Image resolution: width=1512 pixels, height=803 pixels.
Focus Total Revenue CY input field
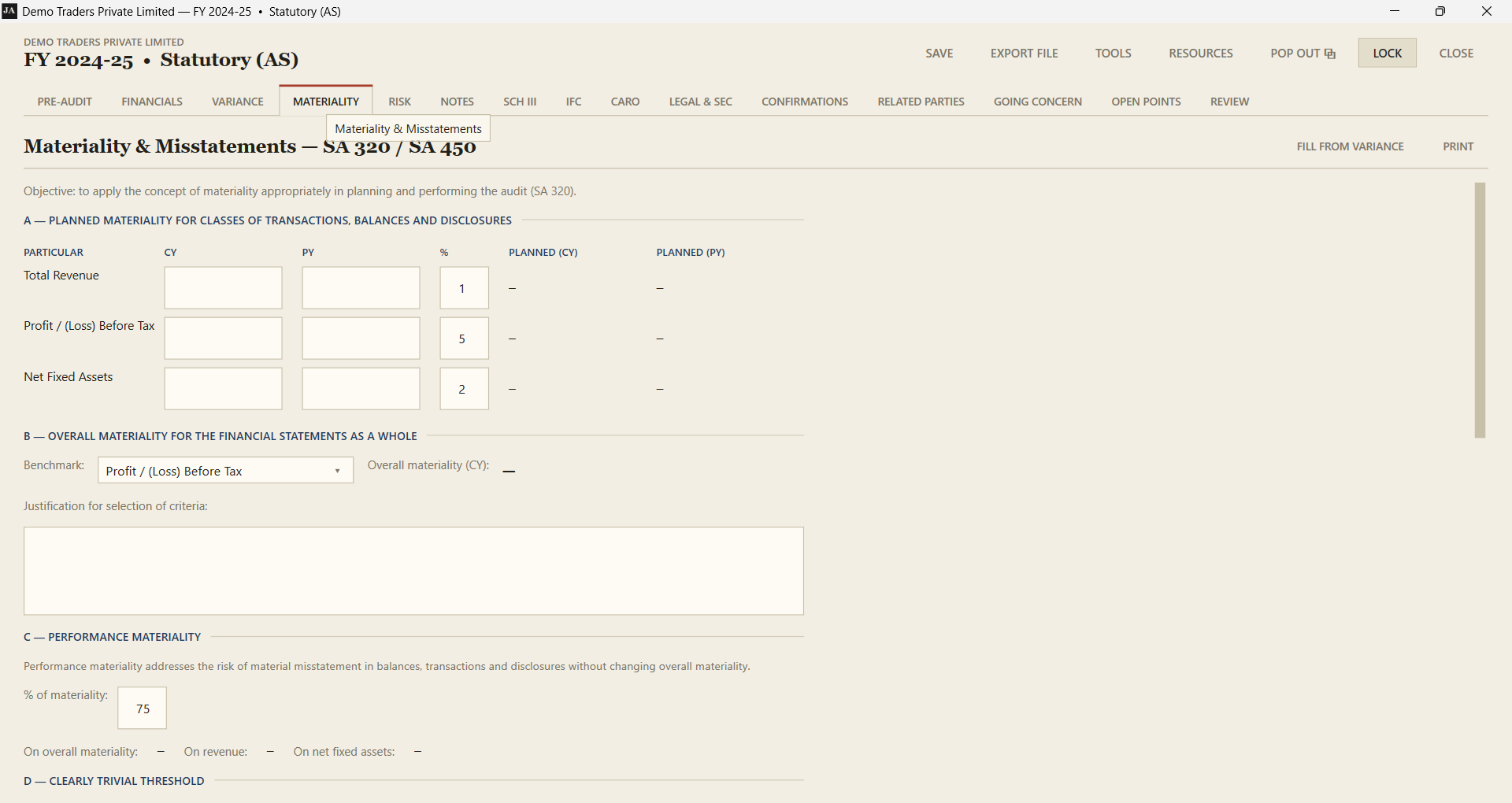point(224,288)
